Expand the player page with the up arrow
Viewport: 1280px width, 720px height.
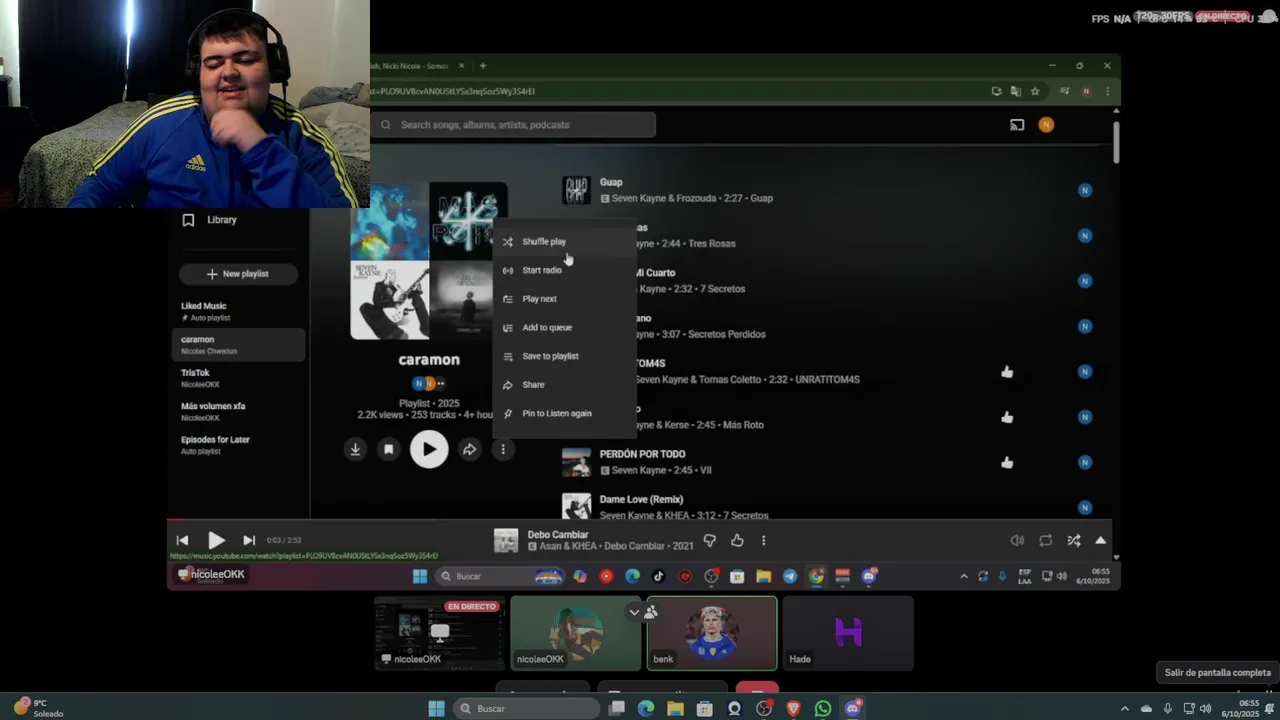point(1100,541)
